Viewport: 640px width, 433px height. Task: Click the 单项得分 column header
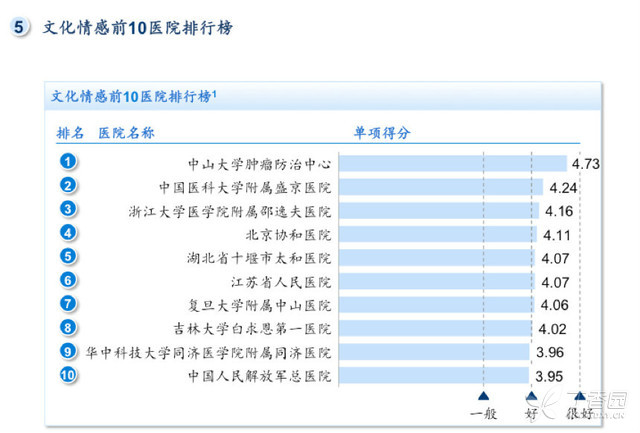click(x=382, y=133)
